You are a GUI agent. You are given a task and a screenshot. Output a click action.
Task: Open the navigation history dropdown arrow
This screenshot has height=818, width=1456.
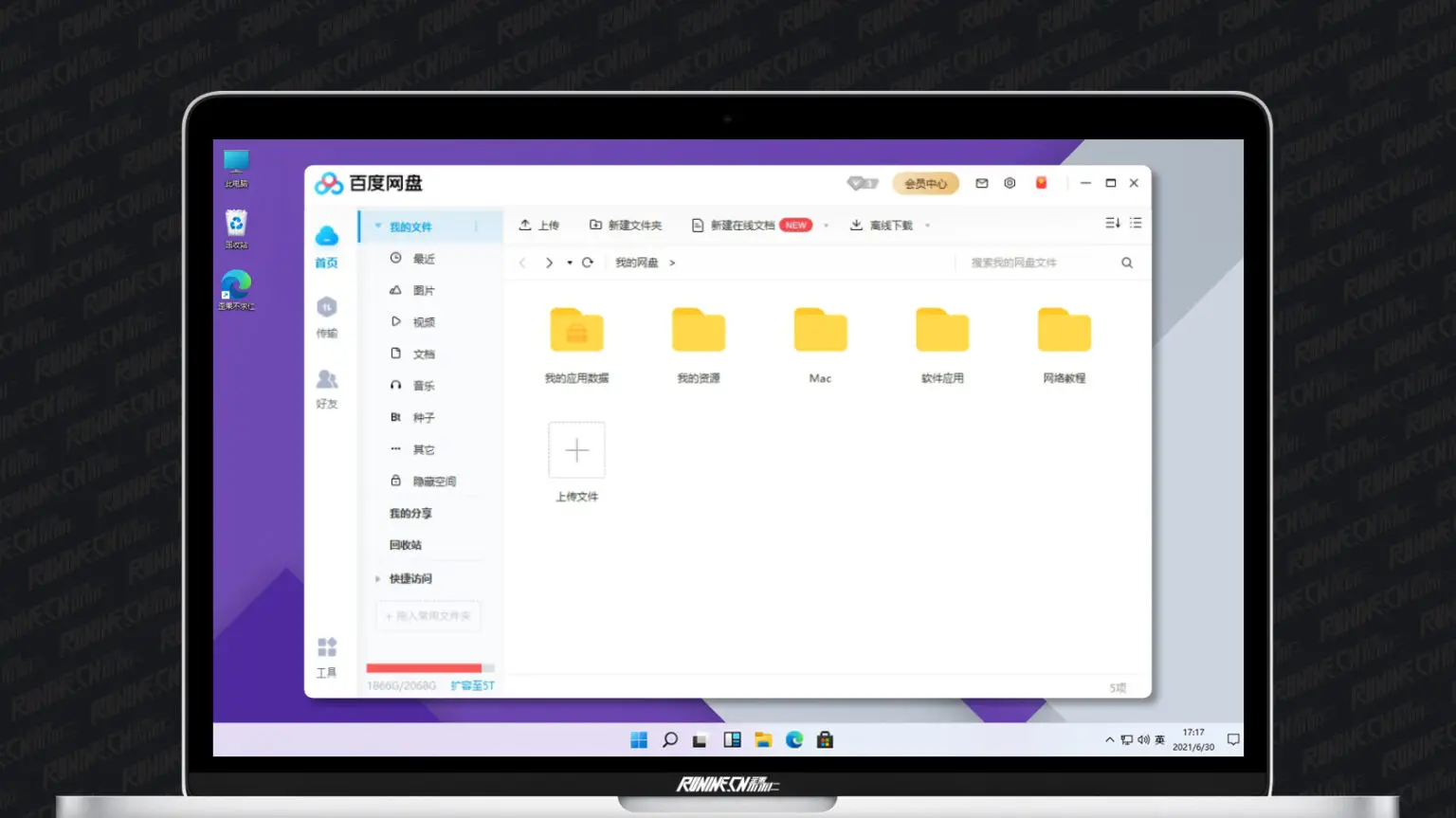[570, 263]
